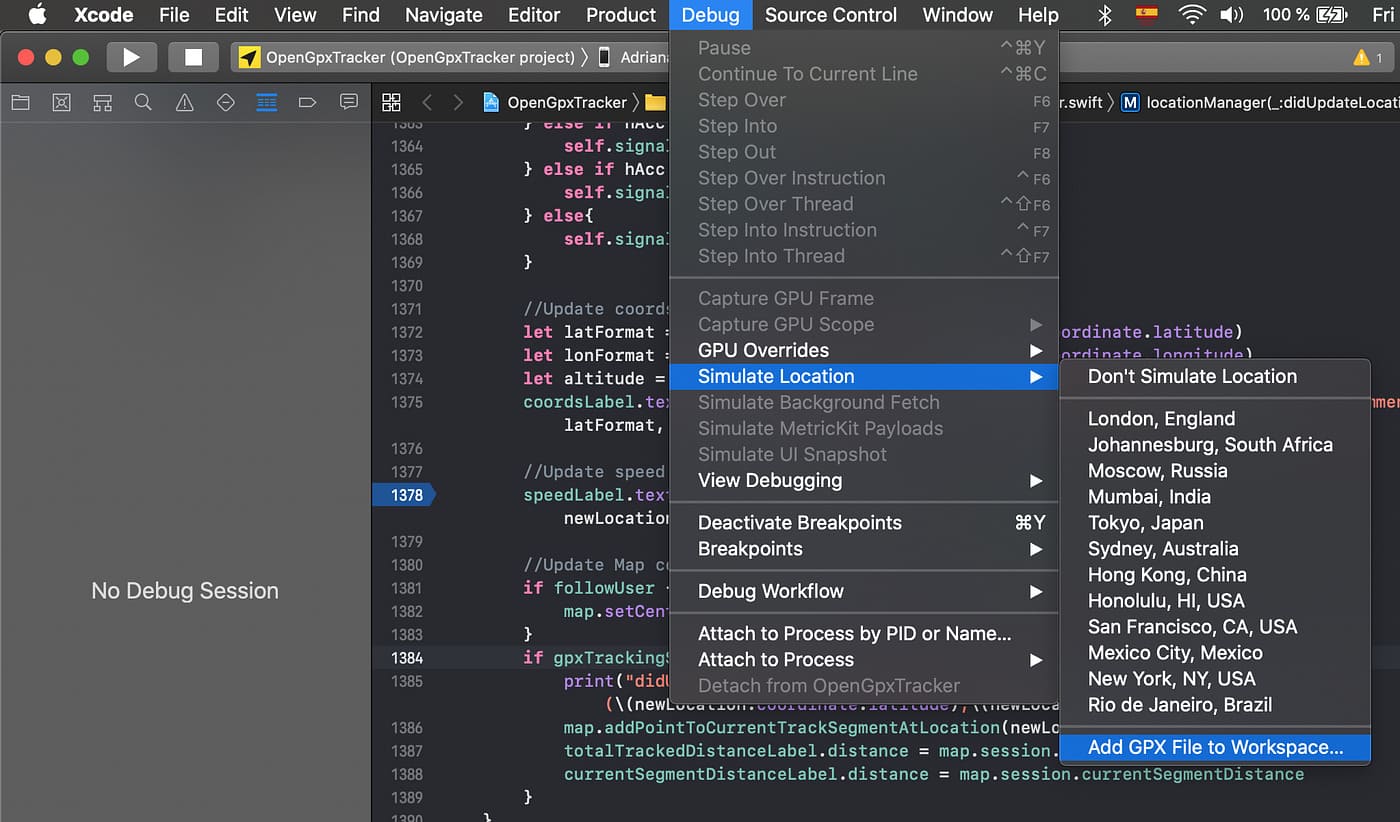Open the Spanish flag input source menu

(x=1147, y=14)
